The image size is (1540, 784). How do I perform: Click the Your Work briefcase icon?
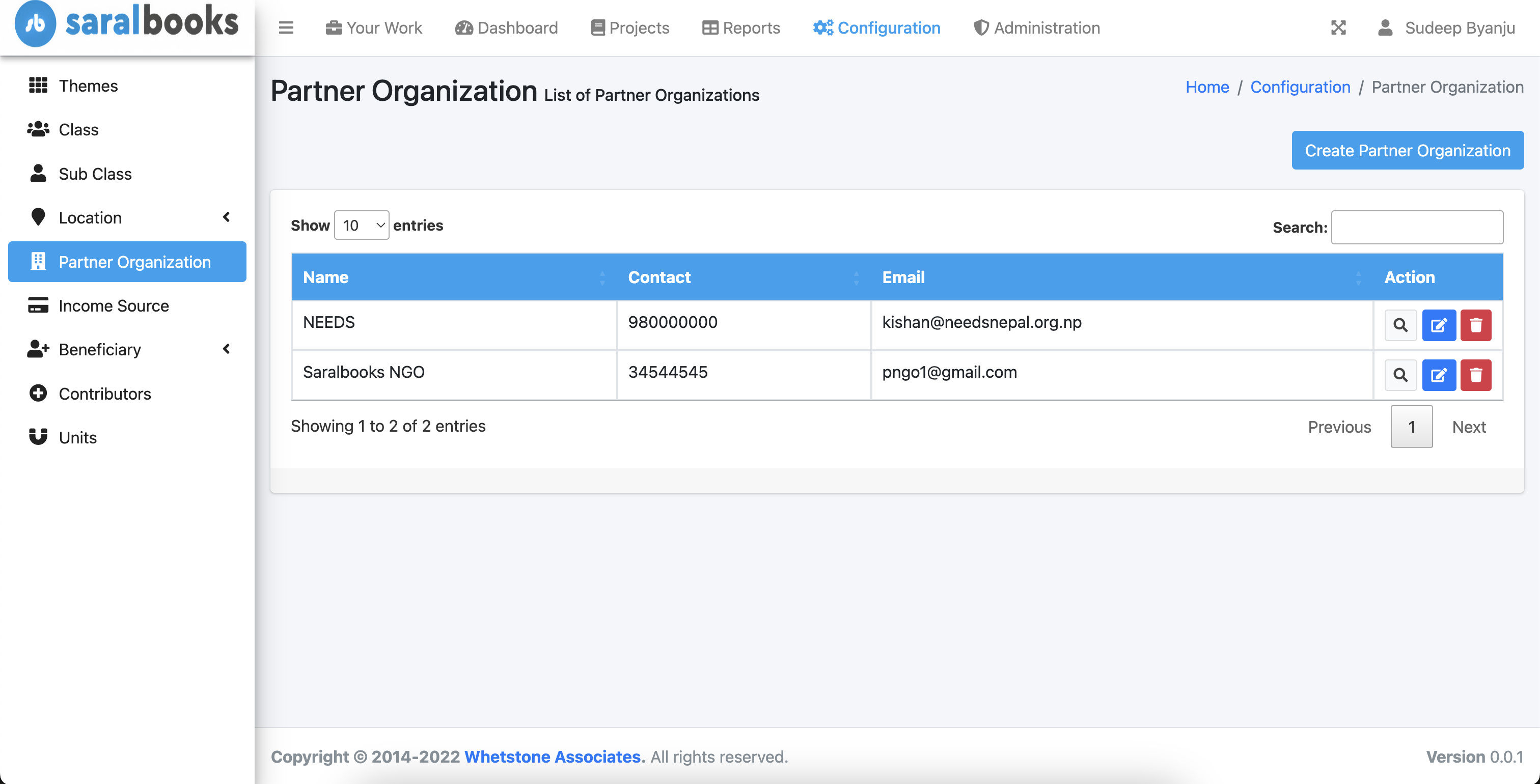click(334, 27)
